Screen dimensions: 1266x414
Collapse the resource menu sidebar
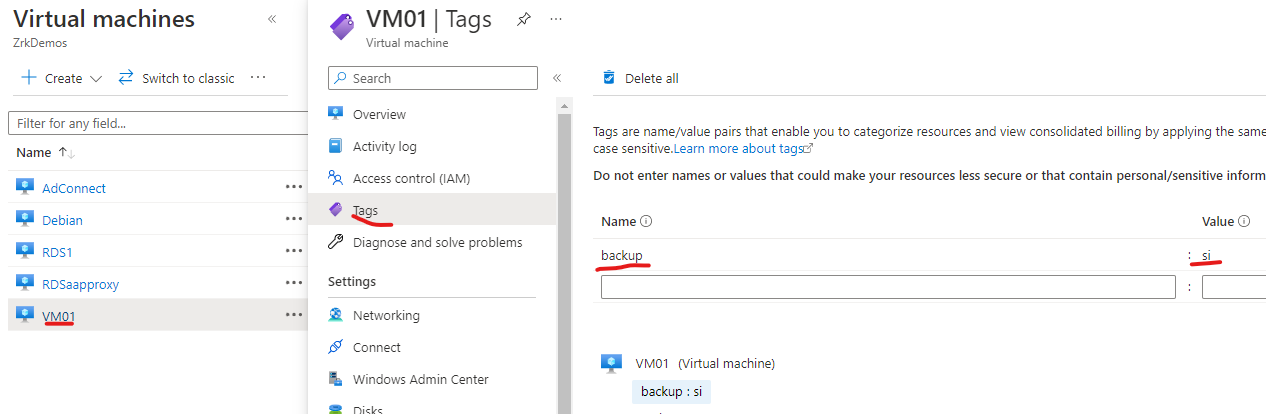point(557,78)
